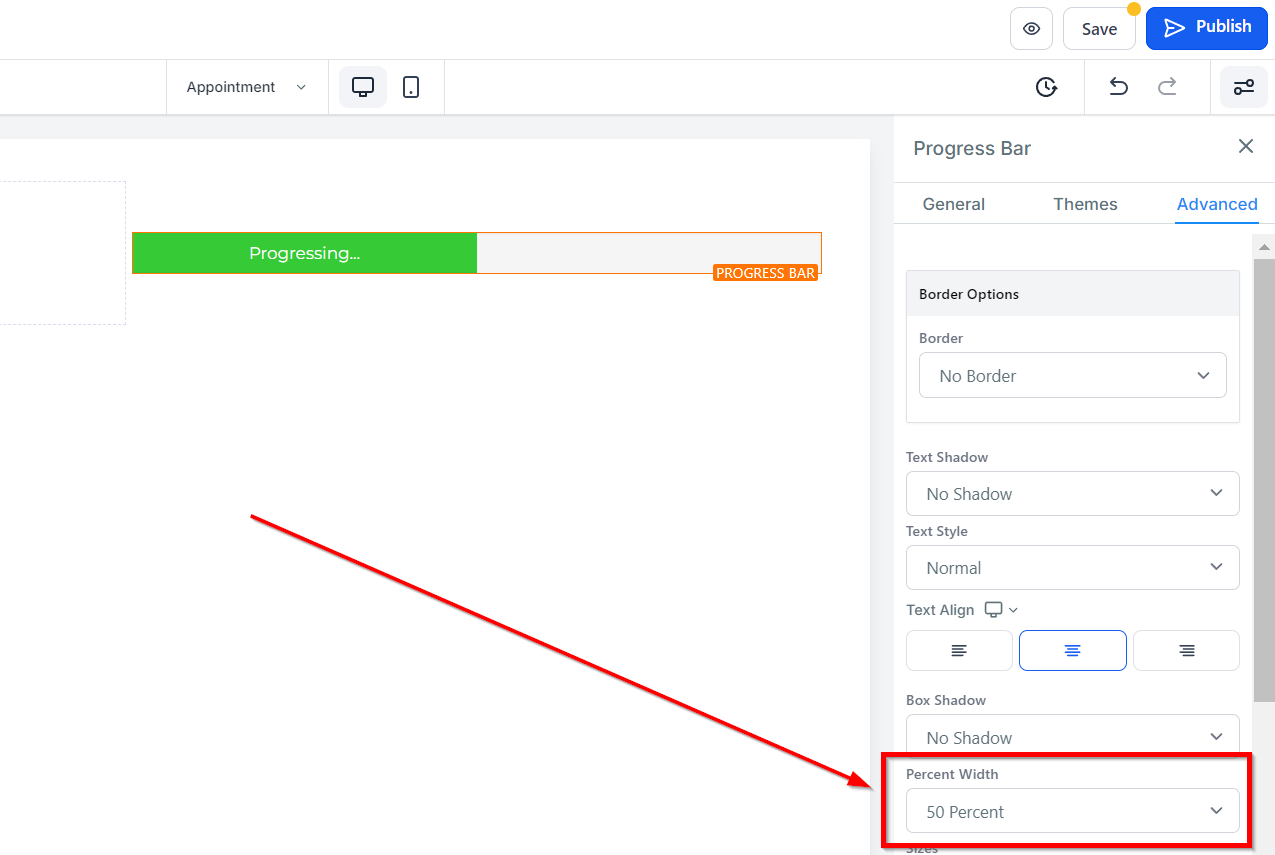This screenshot has height=855, width=1275.
Task: Click the redo arrow icon
Action: coord(1167,87)
